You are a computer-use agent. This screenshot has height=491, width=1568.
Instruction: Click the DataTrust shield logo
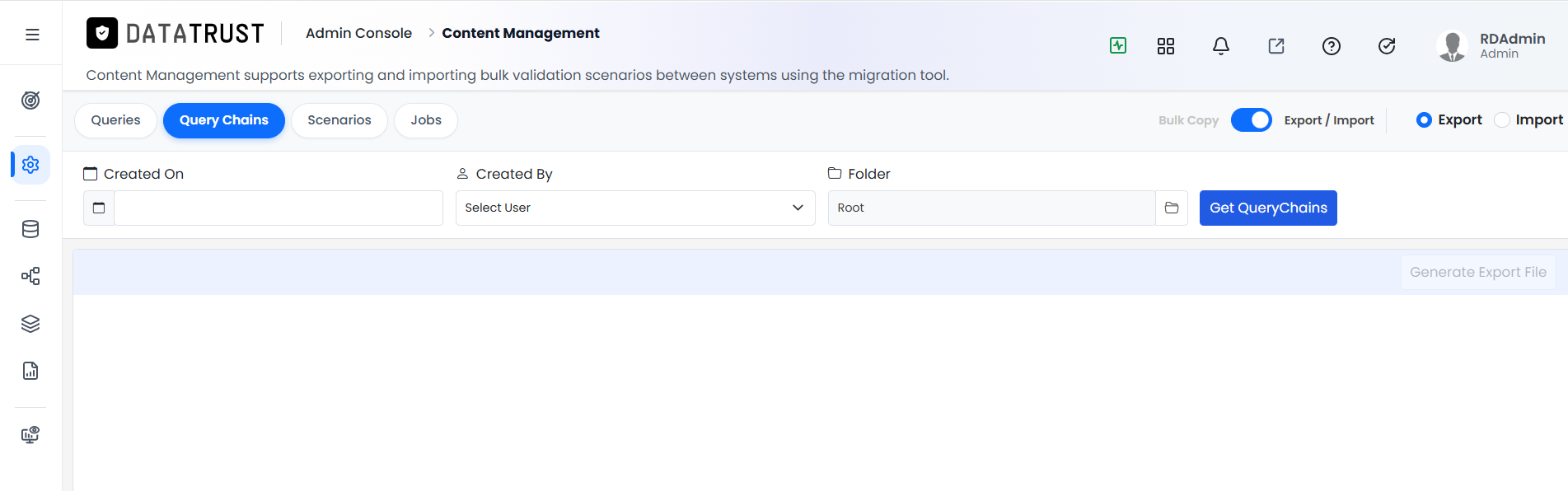(102, 33)
